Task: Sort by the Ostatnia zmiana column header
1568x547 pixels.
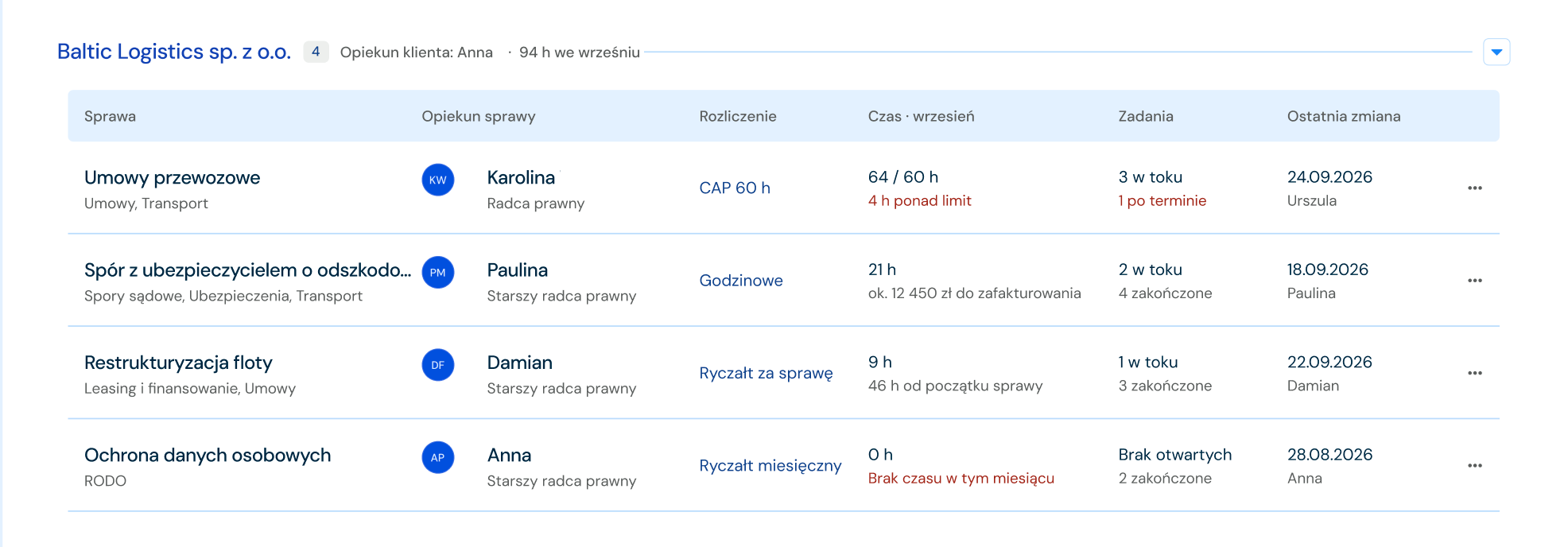Action: [x=1344, y=116]
